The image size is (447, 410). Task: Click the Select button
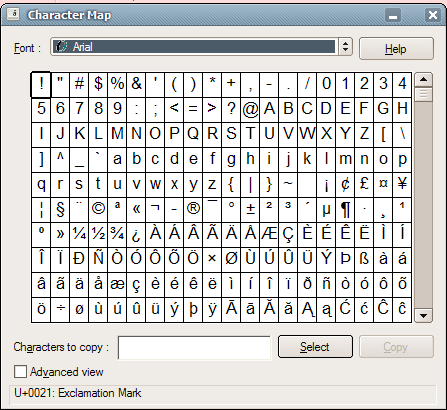pyautogui.click(x=315, y=347)
